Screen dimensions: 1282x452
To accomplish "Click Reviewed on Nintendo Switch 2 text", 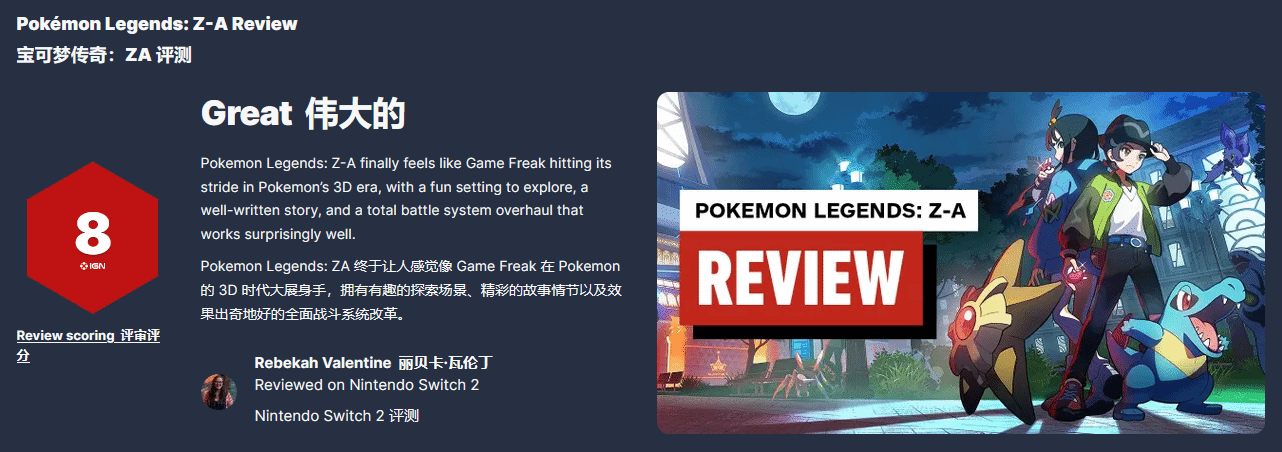I will (367, 385).
